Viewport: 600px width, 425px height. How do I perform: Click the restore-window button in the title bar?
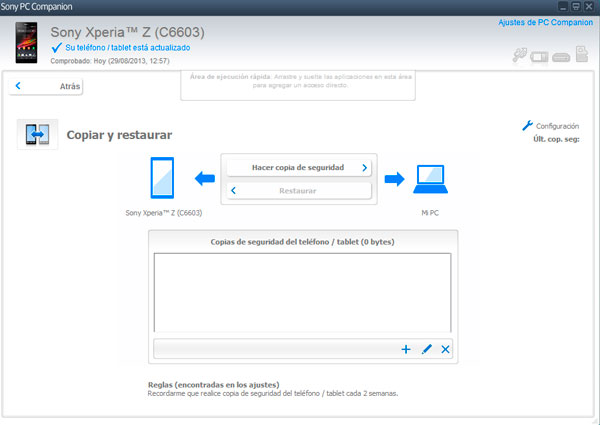pos(576,7)
